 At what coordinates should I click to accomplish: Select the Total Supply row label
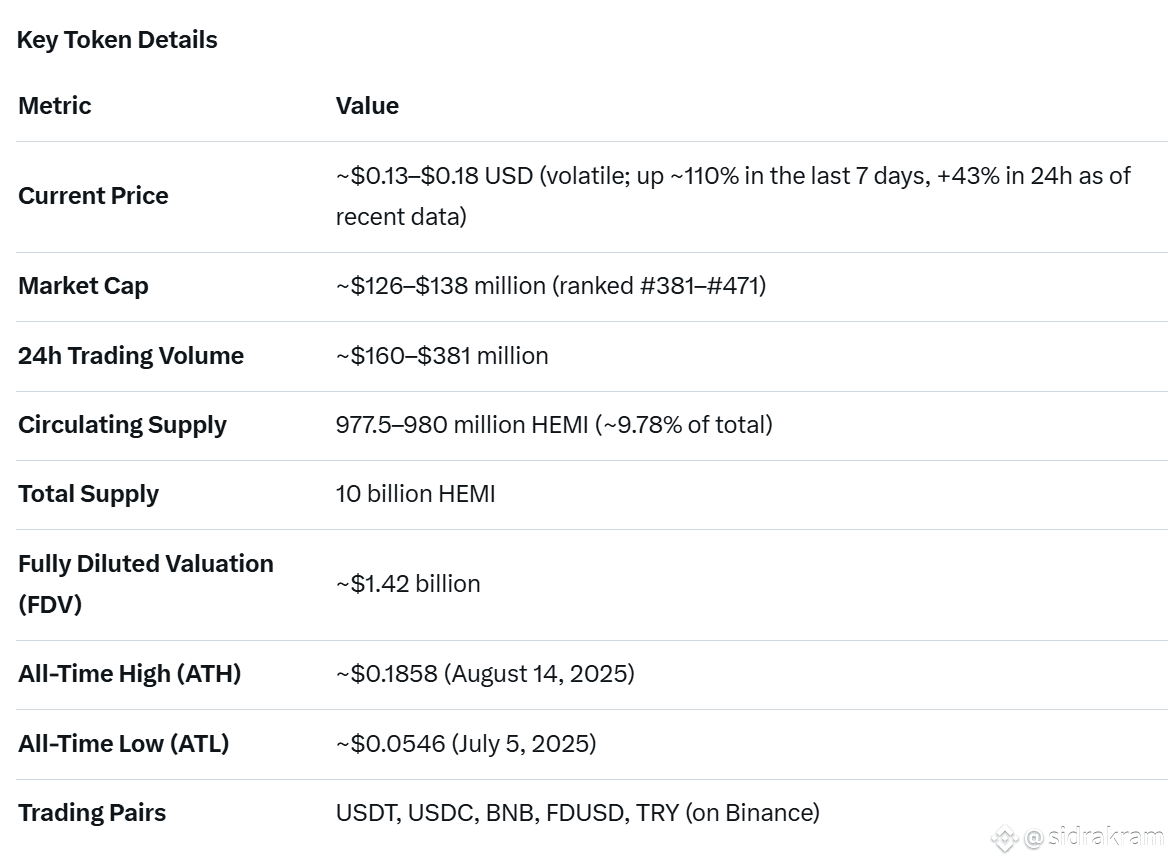click(x=88, y=494)
